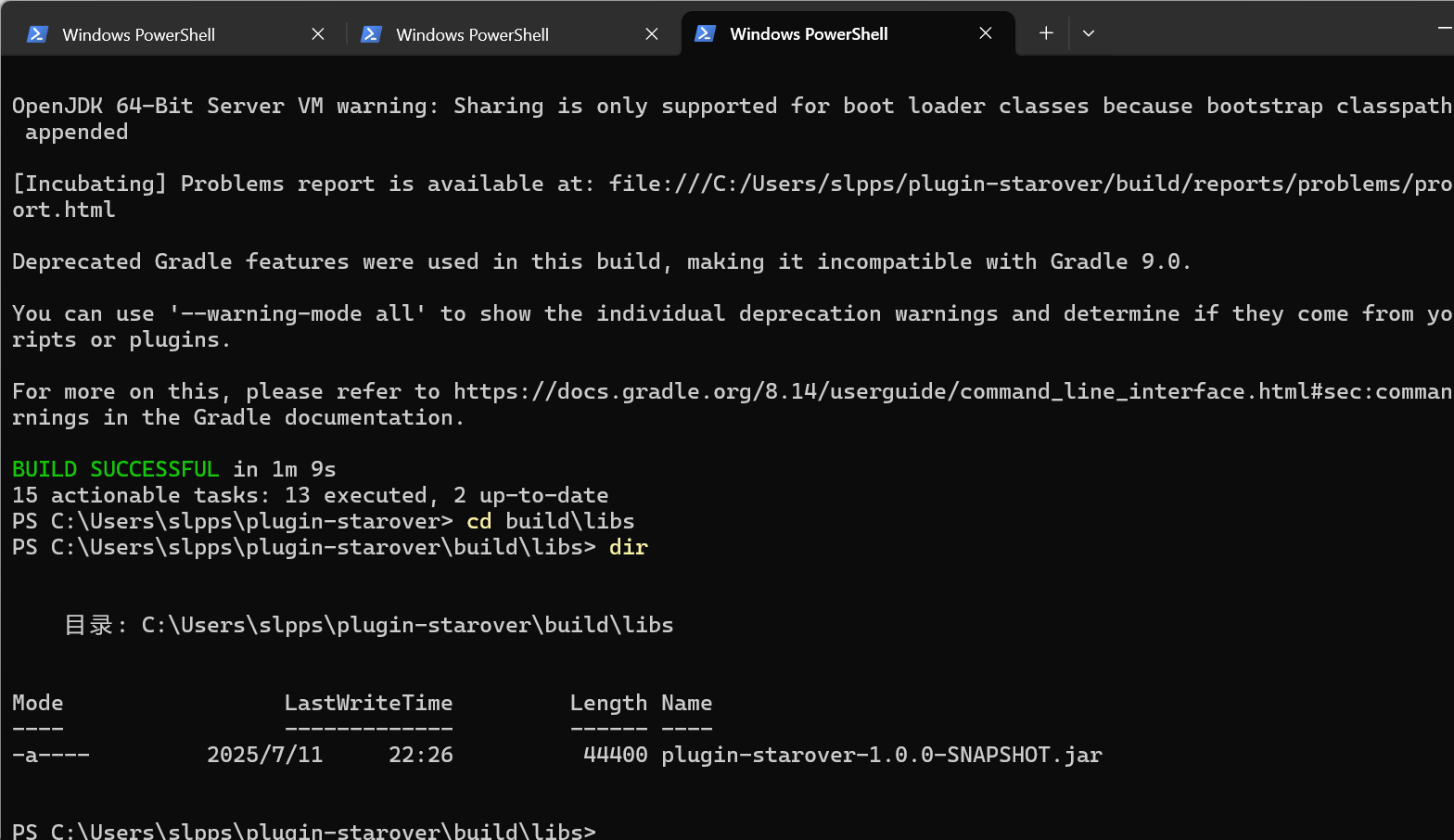
Task: Click the middle tab's PowerShell icon
Action: coord(371,34)
